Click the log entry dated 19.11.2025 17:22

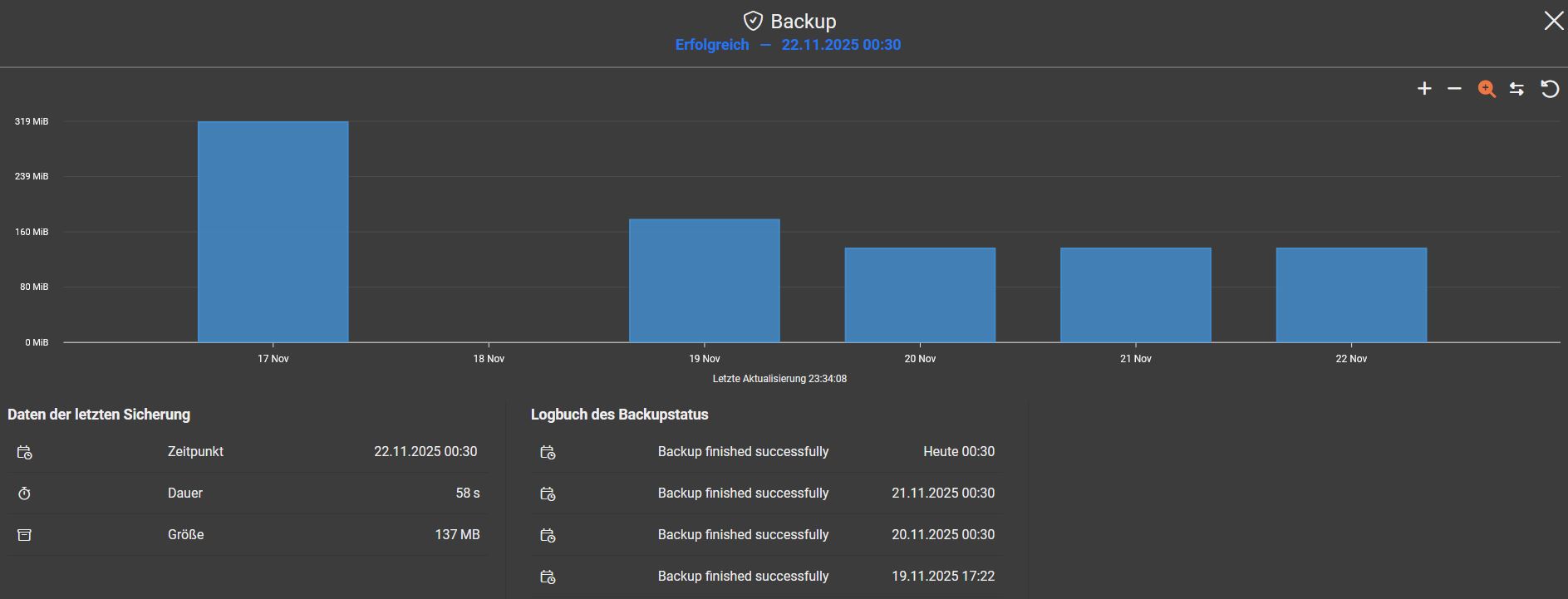[x=743, y=577]
